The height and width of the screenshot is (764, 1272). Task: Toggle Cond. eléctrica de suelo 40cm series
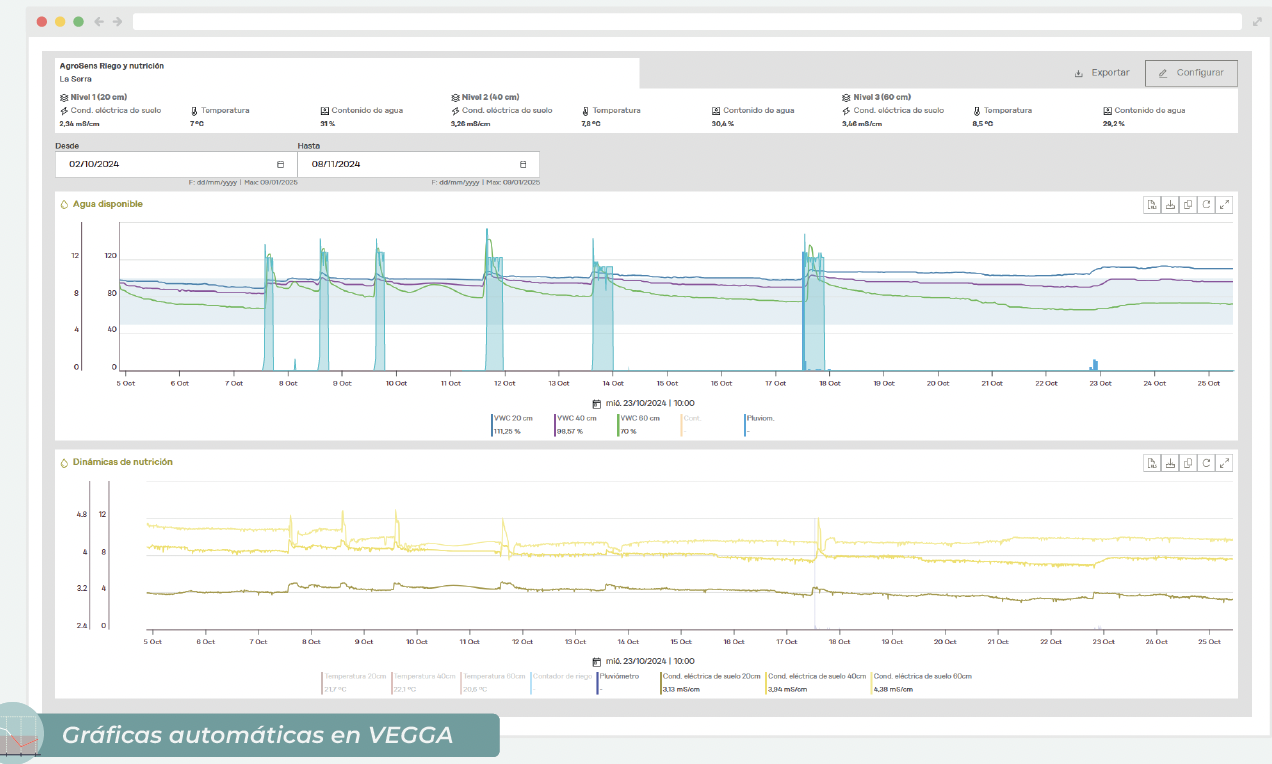(x=815, y=676)
